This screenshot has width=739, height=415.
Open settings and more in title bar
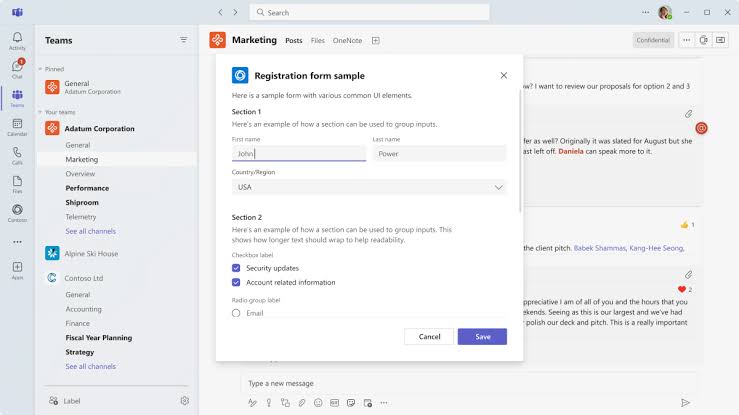click(x=645, y=12)
